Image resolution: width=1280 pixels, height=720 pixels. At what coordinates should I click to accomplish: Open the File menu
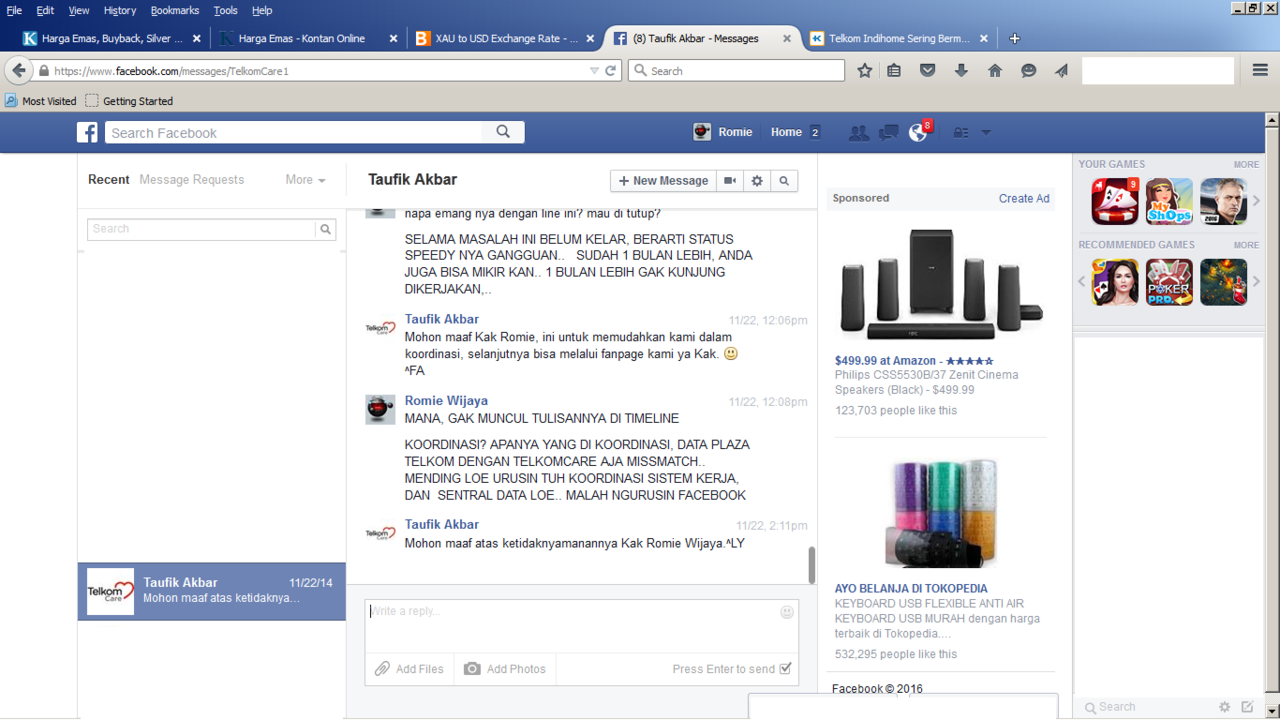14,10
